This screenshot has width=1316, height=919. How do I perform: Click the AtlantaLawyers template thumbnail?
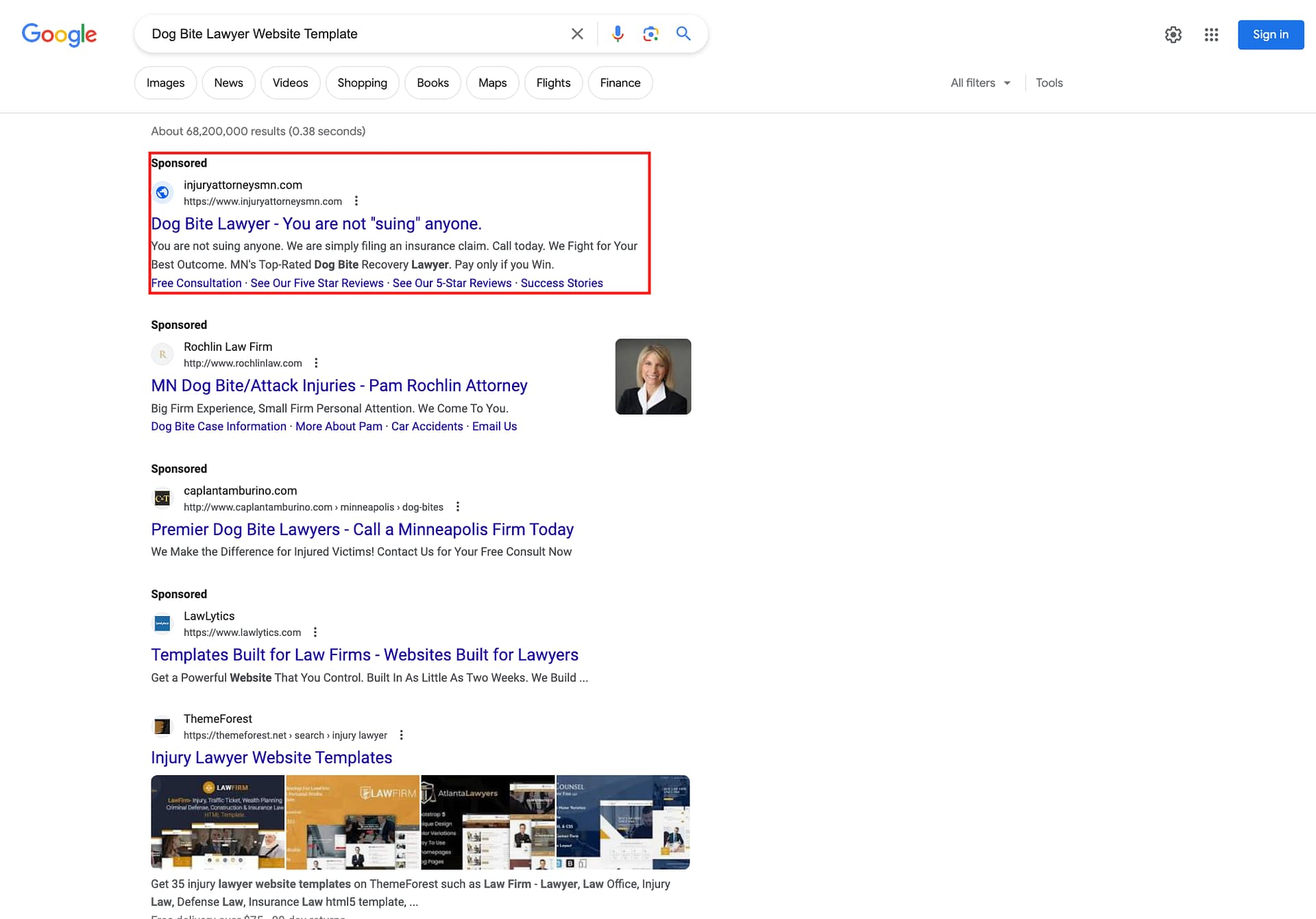[487, 822]
